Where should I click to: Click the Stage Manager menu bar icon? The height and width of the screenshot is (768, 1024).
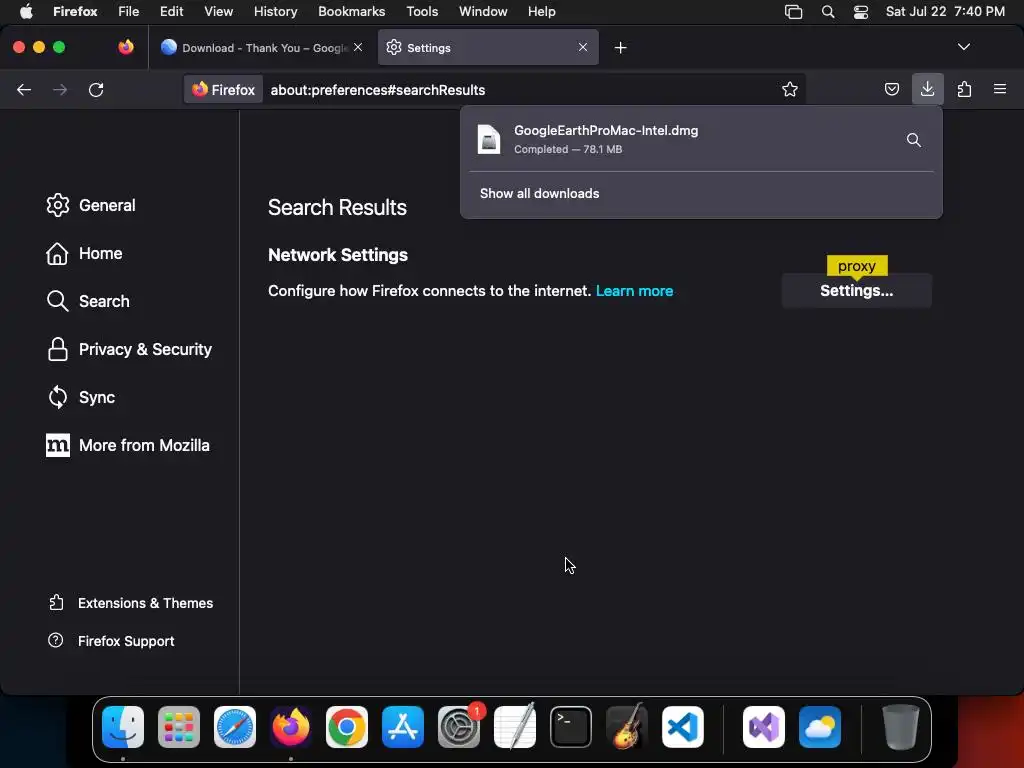[x=793, y=12]
